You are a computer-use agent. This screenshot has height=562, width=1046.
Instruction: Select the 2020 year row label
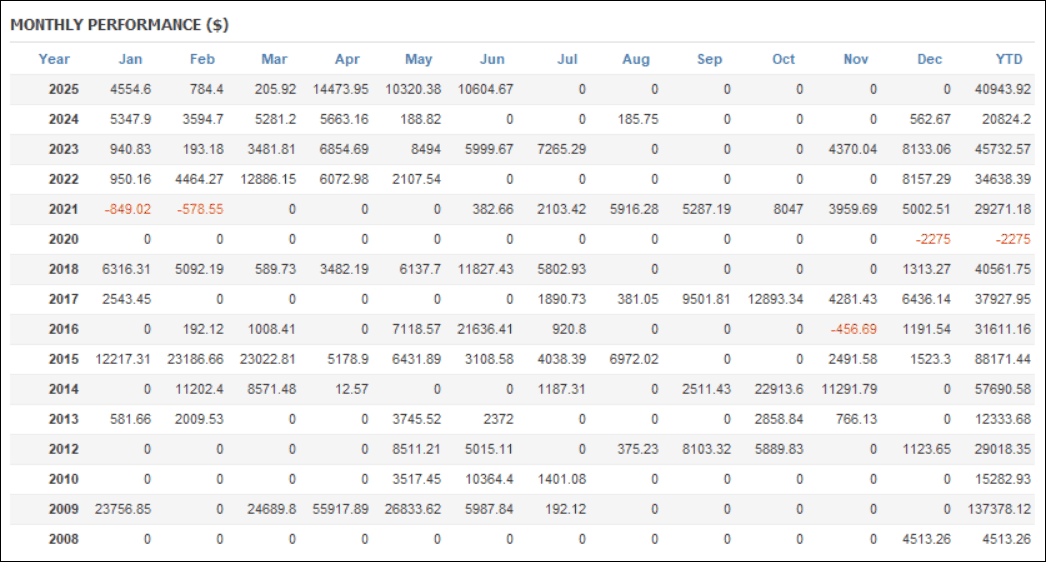pyautogui.click(x=63, y=239)
